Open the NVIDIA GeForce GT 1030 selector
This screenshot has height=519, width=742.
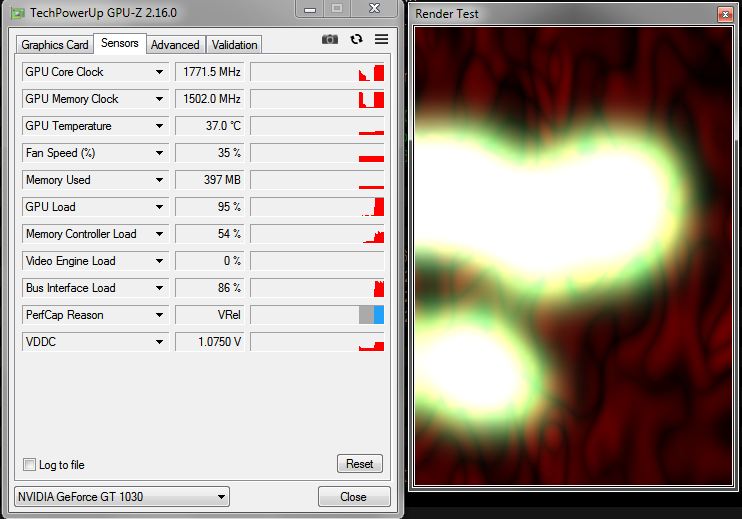pyautogui.click(x=122, y=497)
